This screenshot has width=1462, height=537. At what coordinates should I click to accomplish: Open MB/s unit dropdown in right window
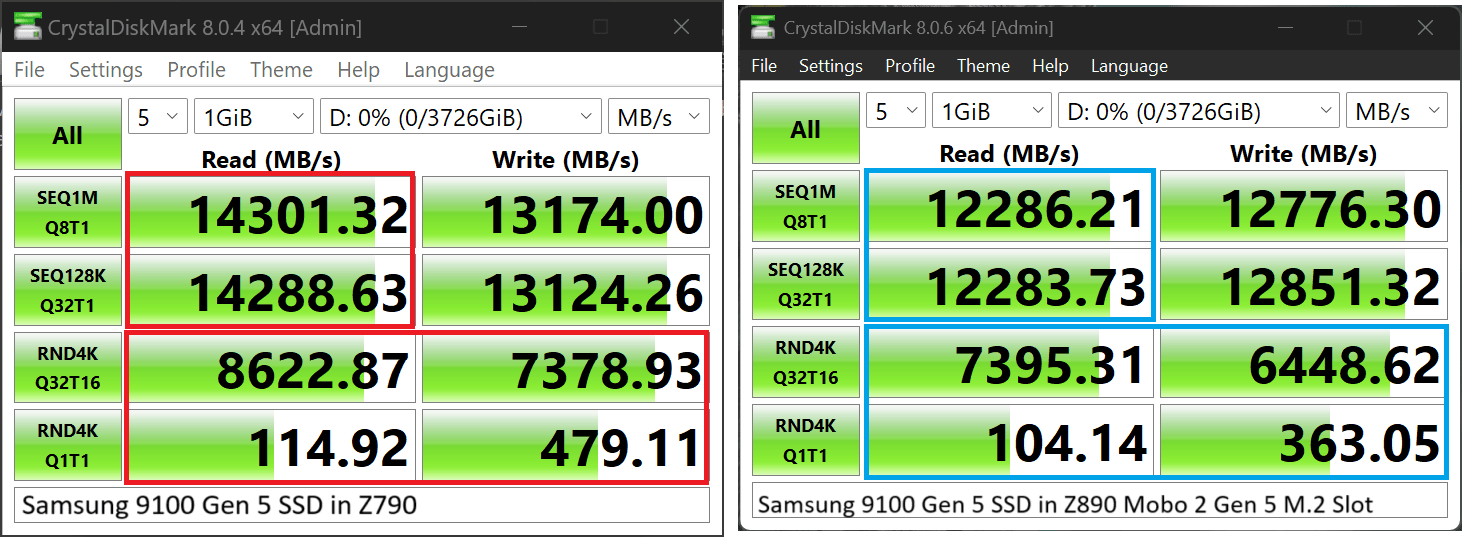[x=1396, y=112]
